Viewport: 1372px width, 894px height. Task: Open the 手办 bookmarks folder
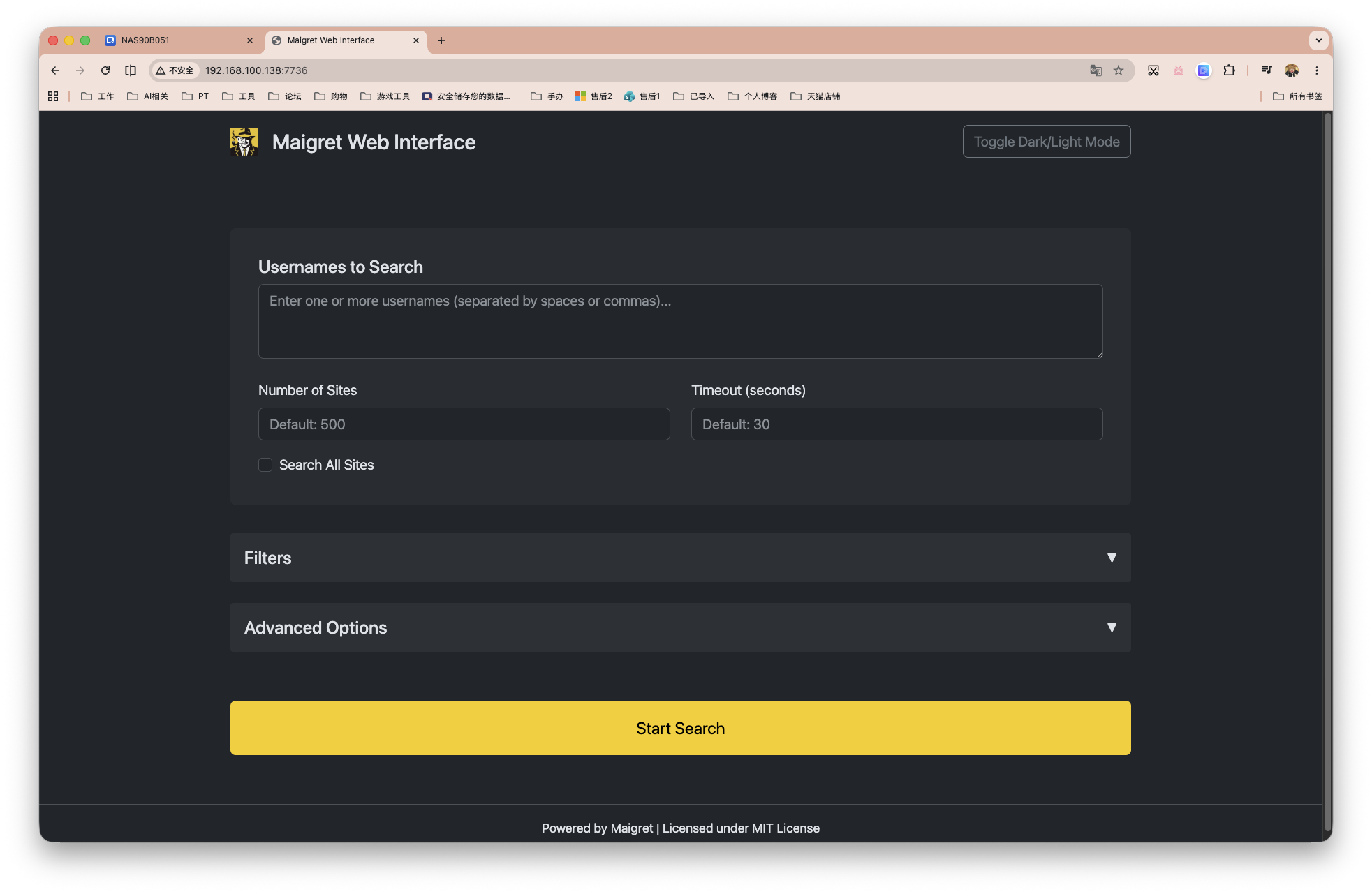tap(547, 96)
